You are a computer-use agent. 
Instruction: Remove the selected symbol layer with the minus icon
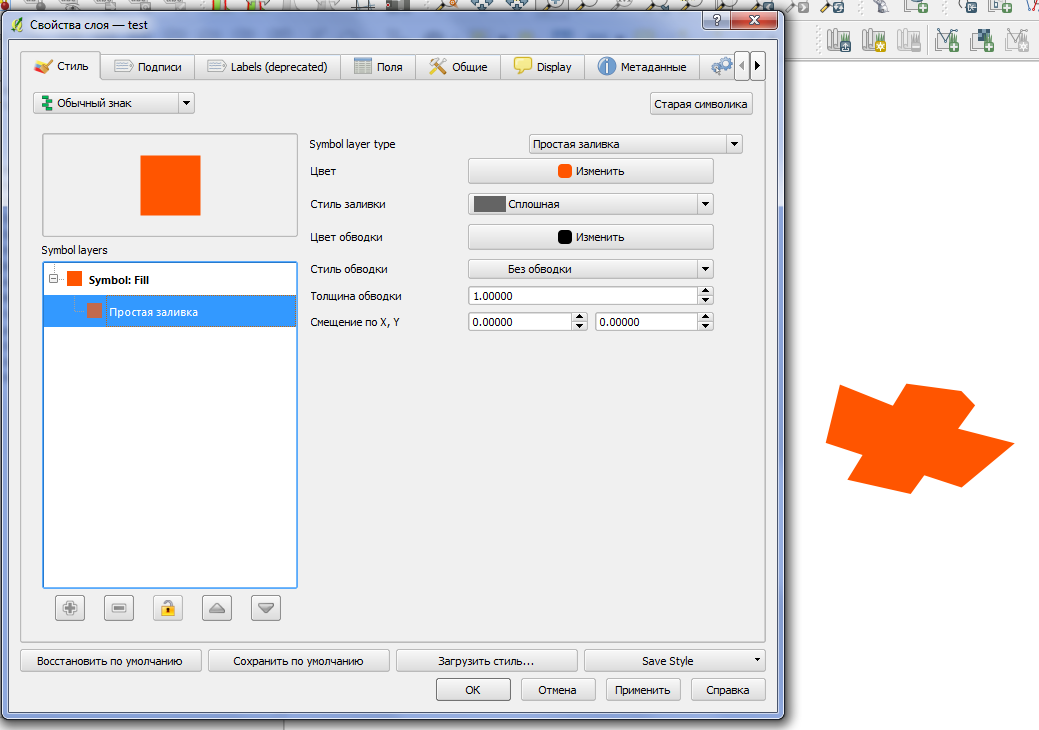click(118, 607)
